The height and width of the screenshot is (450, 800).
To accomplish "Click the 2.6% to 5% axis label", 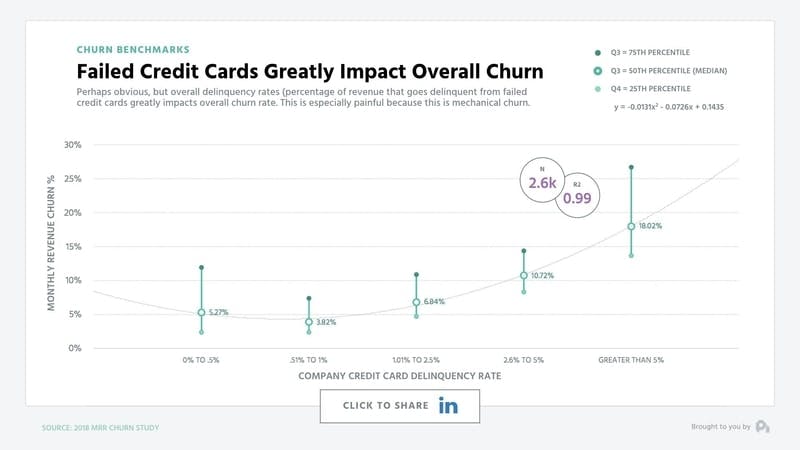I will coord(523,358).
